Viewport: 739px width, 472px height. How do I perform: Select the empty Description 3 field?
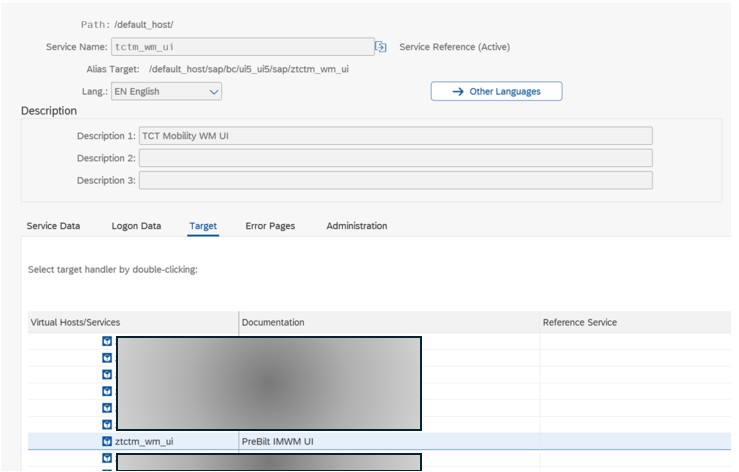pyautogui.click(x=395, y=180)
